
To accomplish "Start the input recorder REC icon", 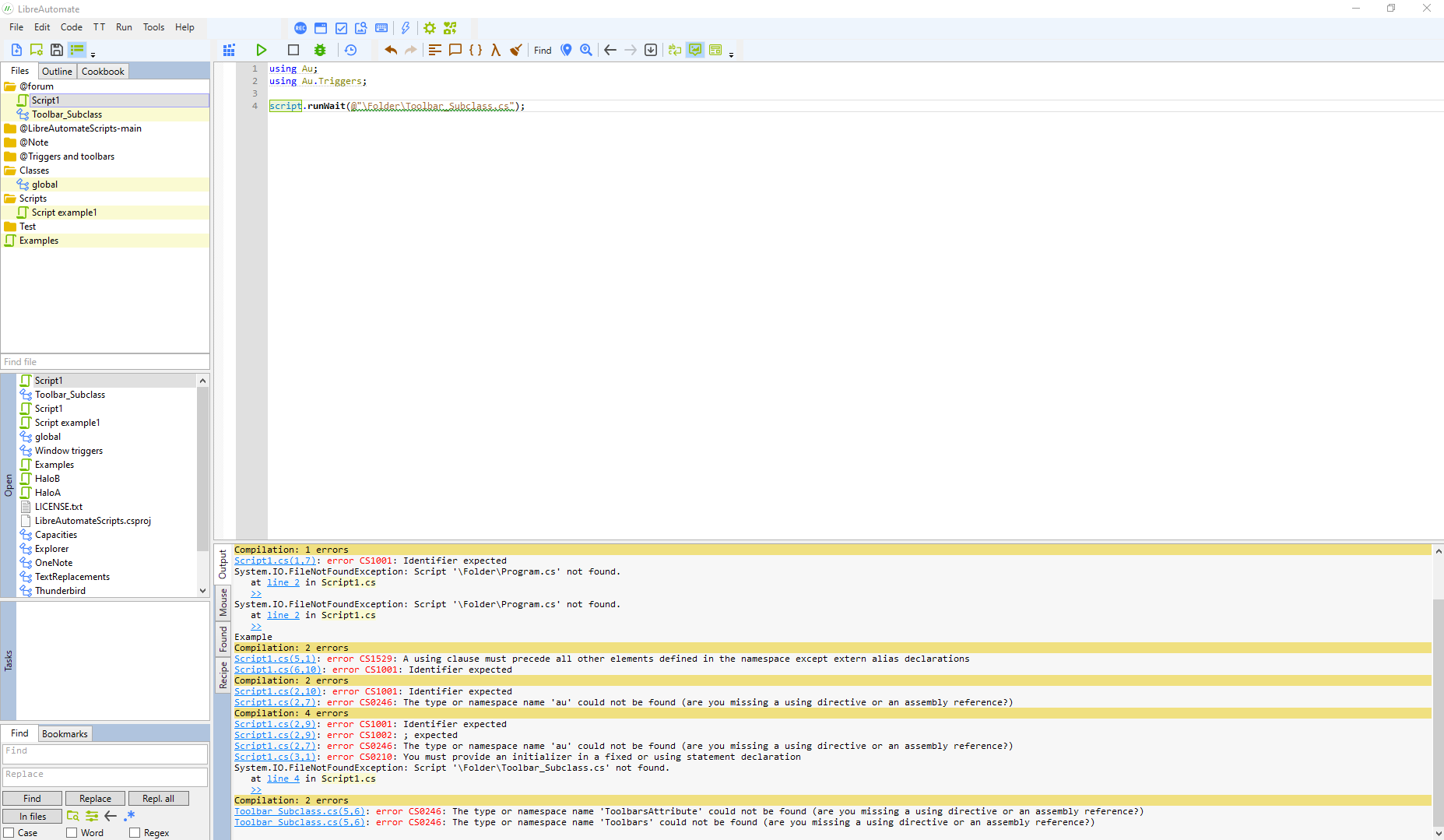I will (300, 28).
